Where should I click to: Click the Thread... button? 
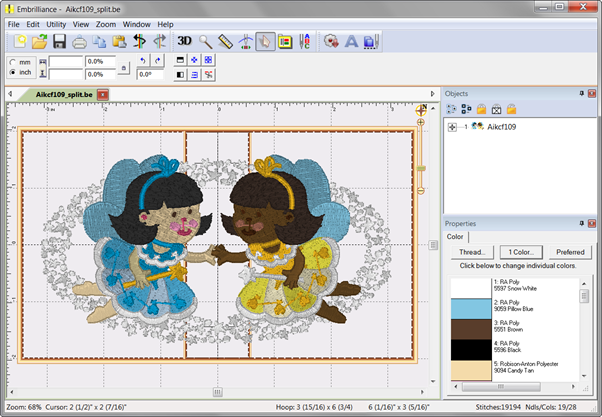pos(471,252)
